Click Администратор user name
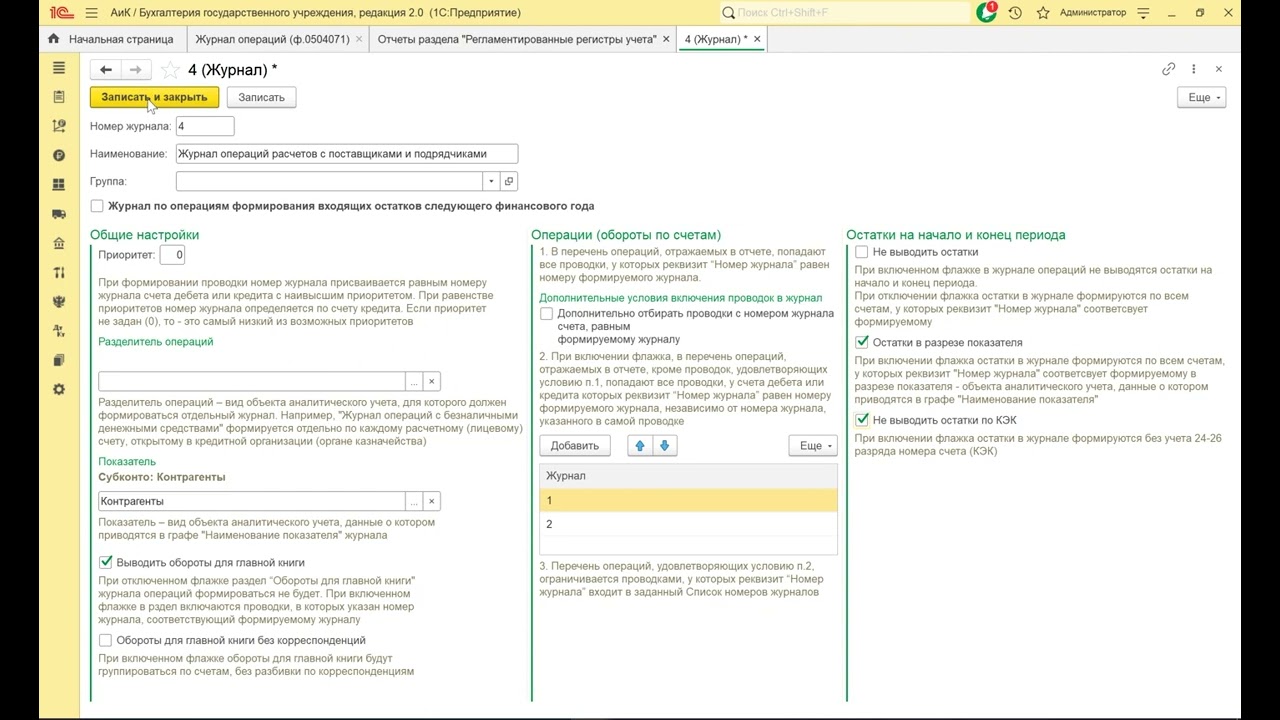 [x=1093, y=13]
